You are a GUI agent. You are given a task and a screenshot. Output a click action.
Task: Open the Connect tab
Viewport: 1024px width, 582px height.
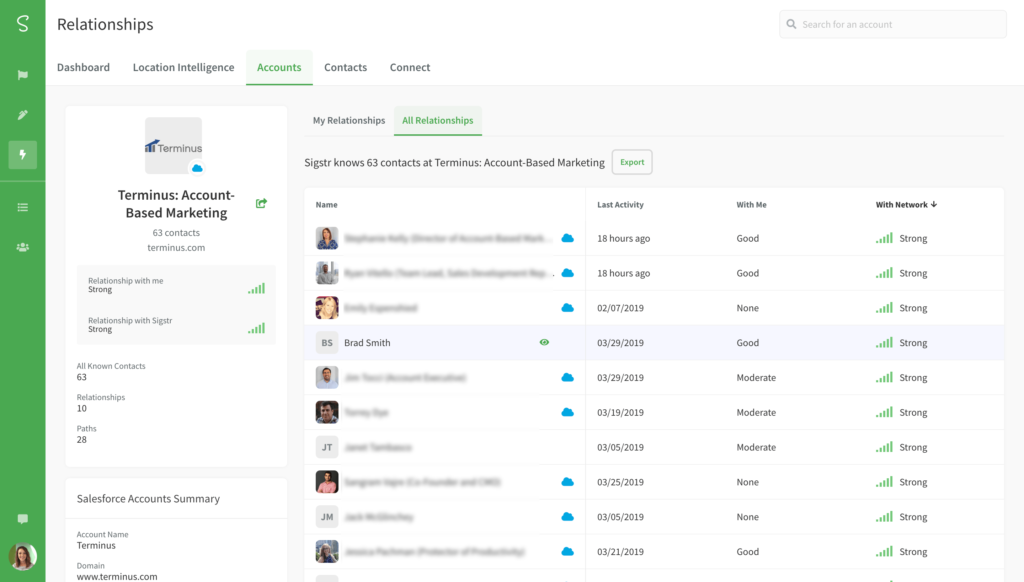click(x=410, y=67)
